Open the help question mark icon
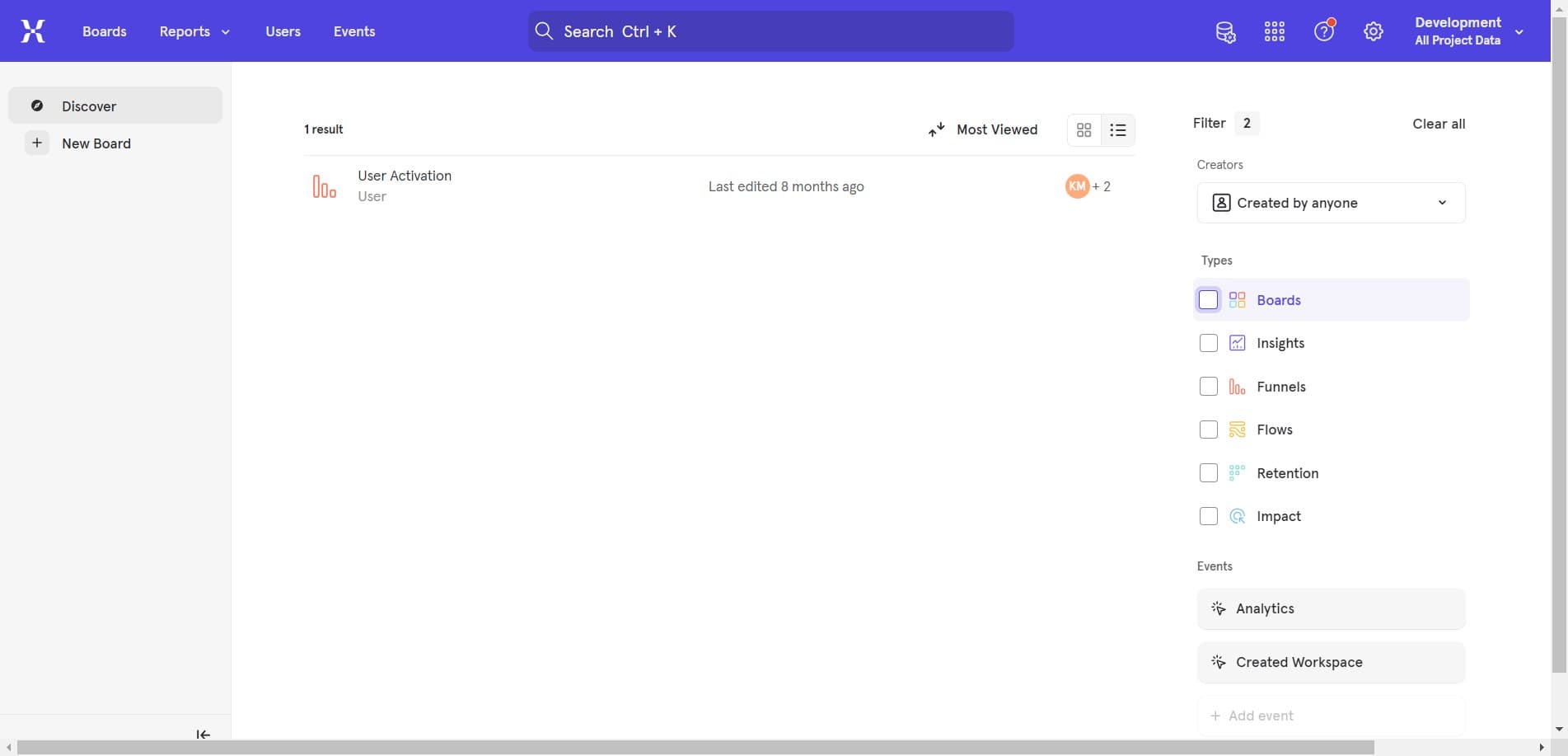This screenshot has width=1568, height=756. 1323,31
